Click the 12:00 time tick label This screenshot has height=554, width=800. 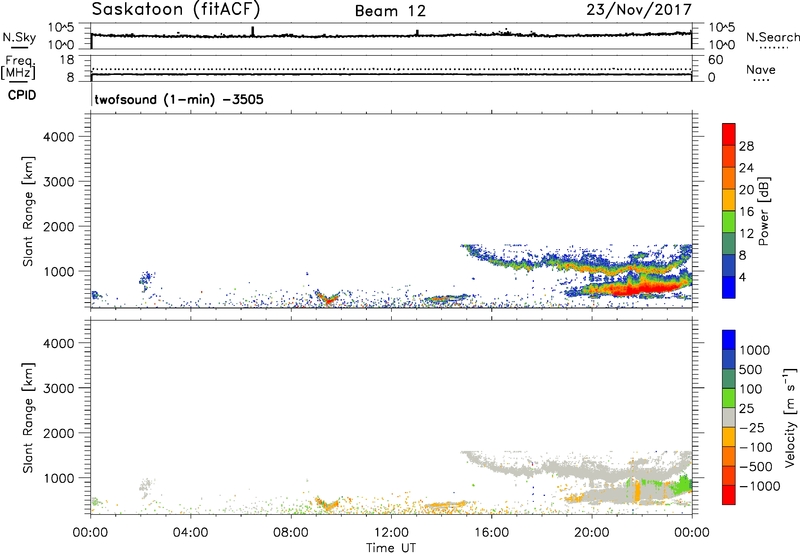391,533
